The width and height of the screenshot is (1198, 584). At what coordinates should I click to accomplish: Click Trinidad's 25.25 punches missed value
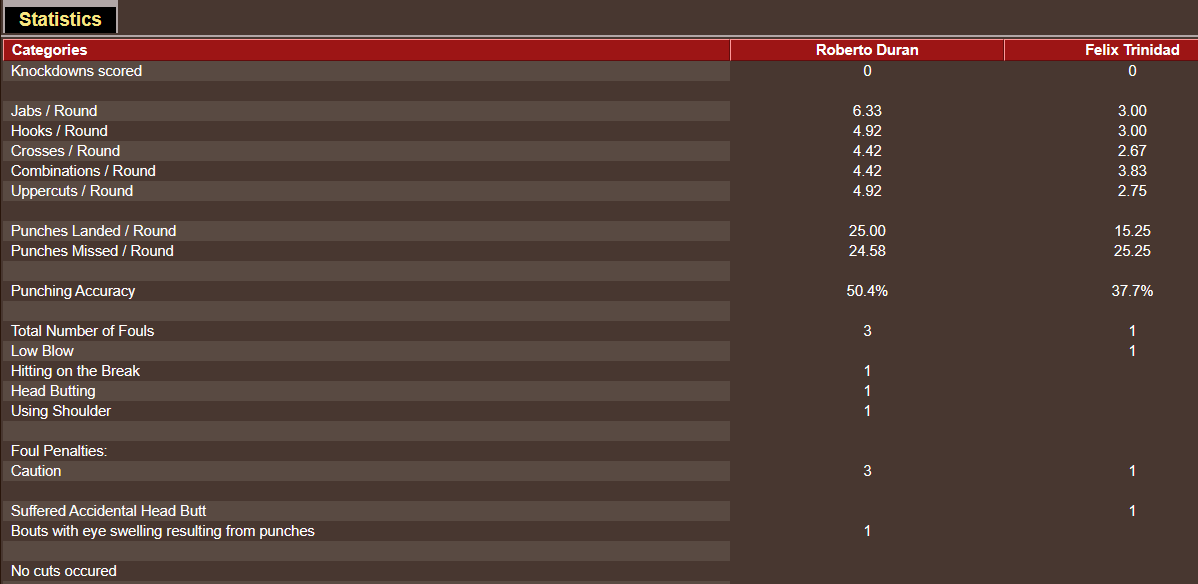click(1132, 251)
